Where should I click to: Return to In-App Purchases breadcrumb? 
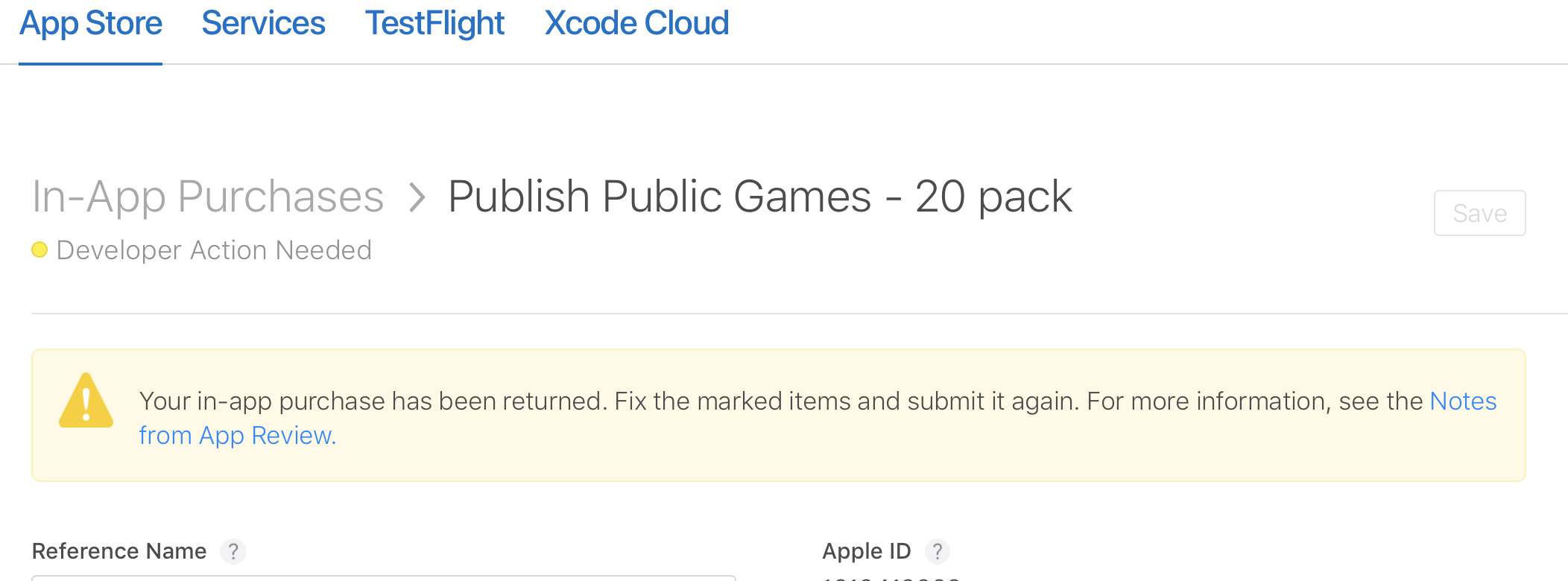point(208,197)
